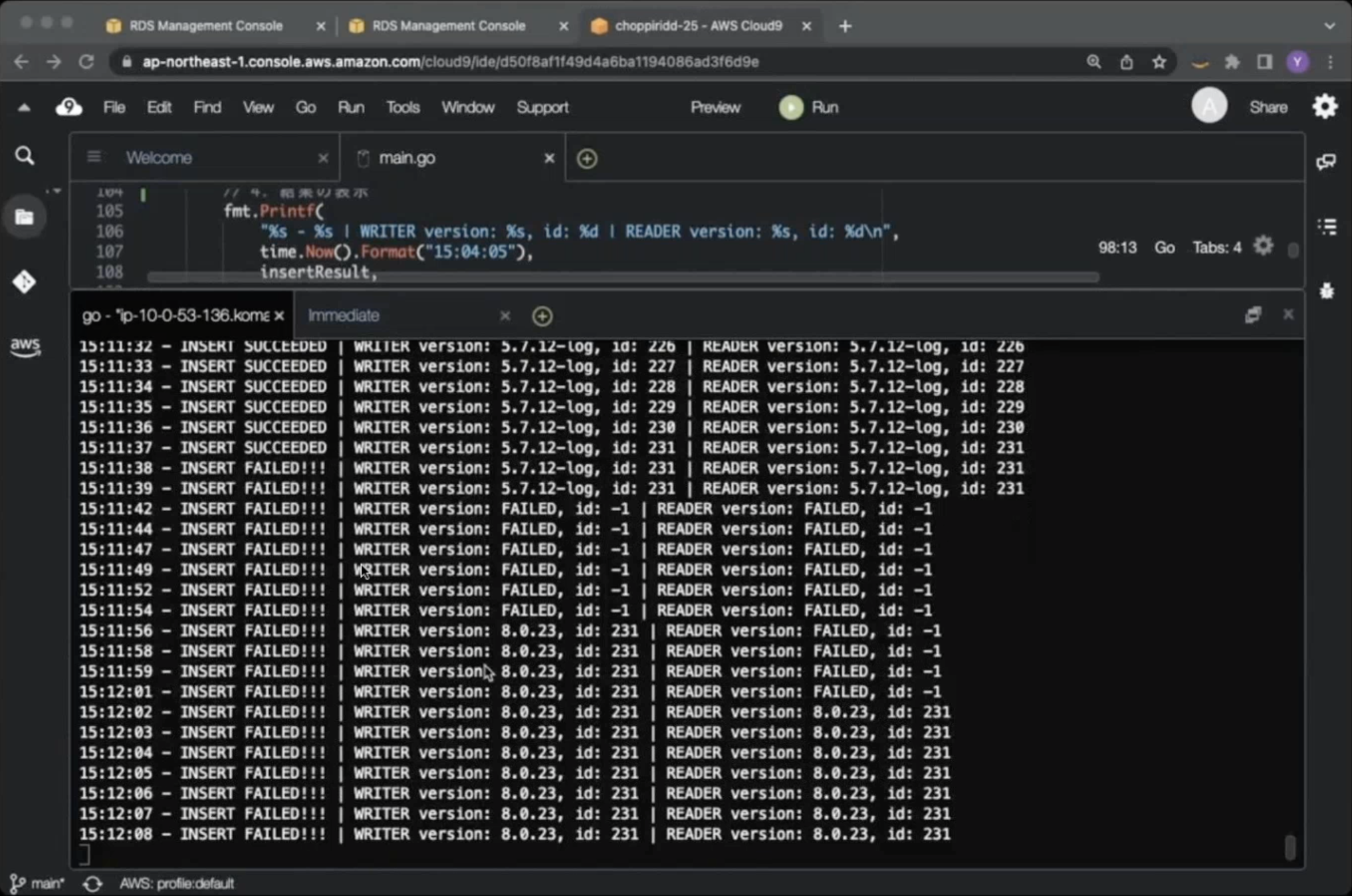Image resolution: width=1352 pixels, height=896 pixels.
Task: Click the Environment folder icon in sidebar
Action: 25,217
